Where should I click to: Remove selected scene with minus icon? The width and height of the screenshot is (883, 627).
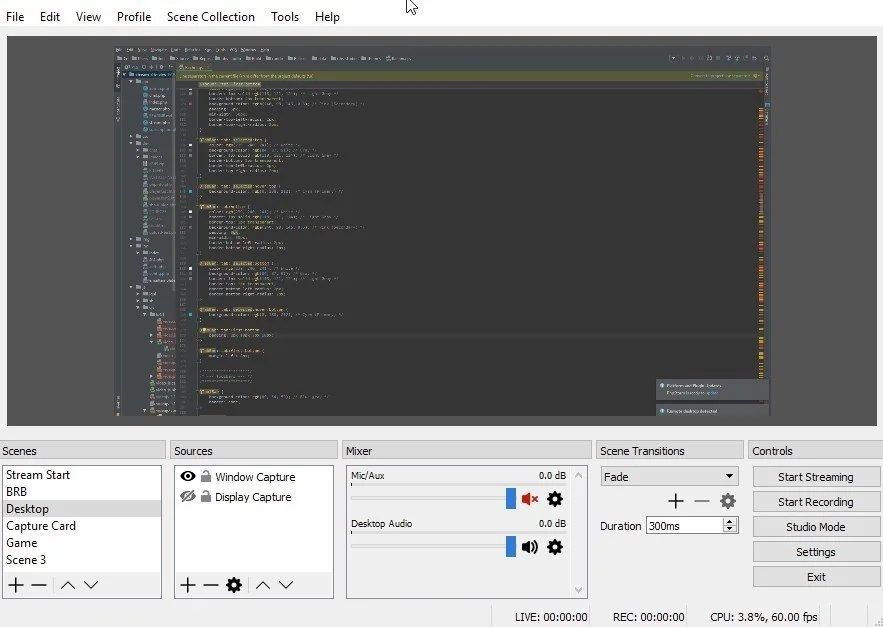pyautogui.click(x=39, y=585)
